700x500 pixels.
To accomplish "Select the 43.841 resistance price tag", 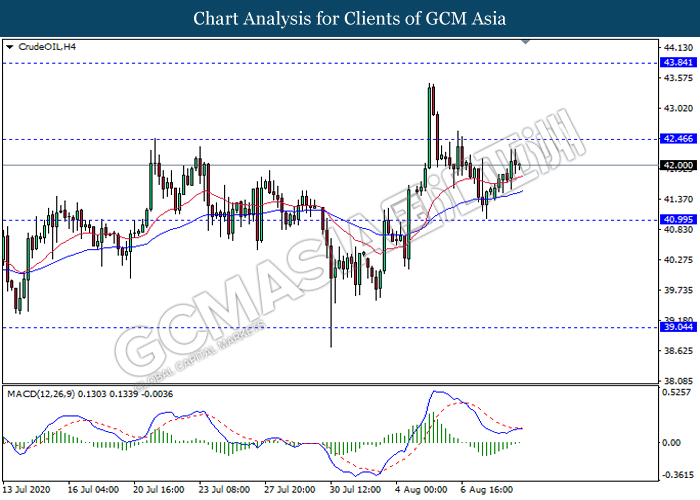I will click(x=678, y=62).
